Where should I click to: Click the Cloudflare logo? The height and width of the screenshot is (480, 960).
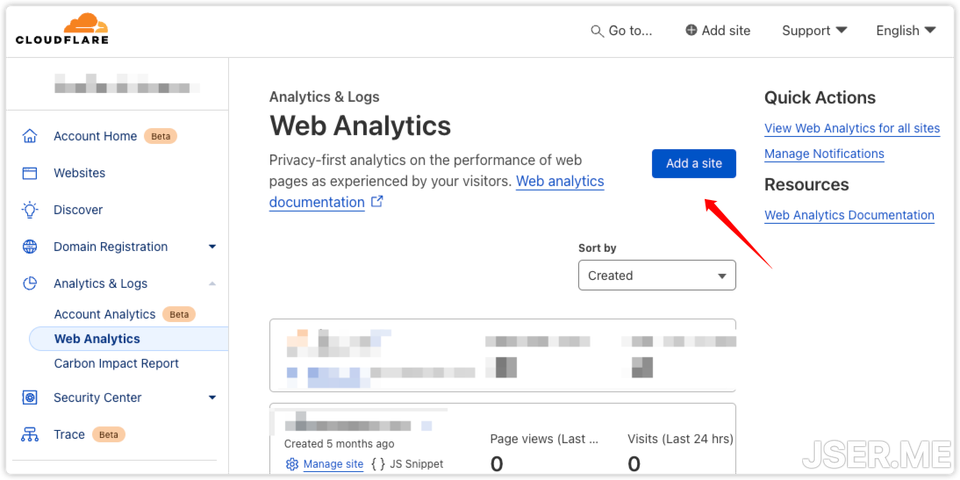coord(62,29)
